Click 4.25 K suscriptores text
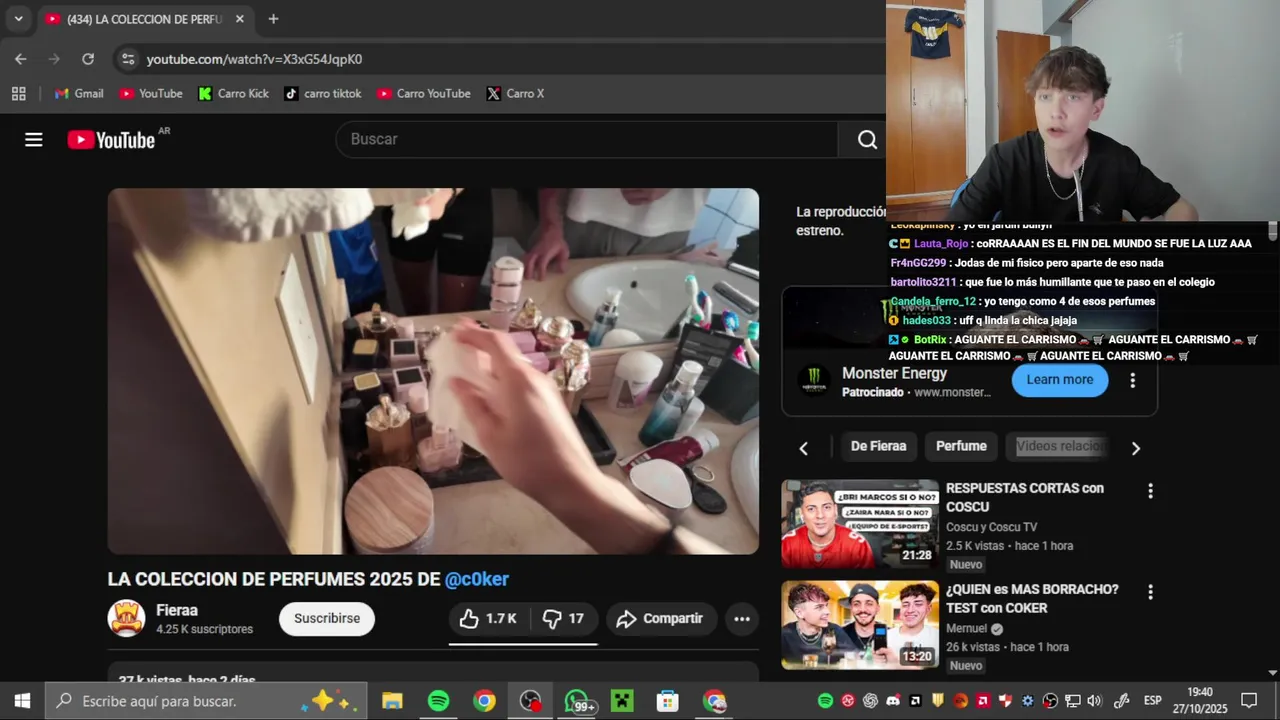The height and width of the screenshot is (720, 1280). [204, 629]
